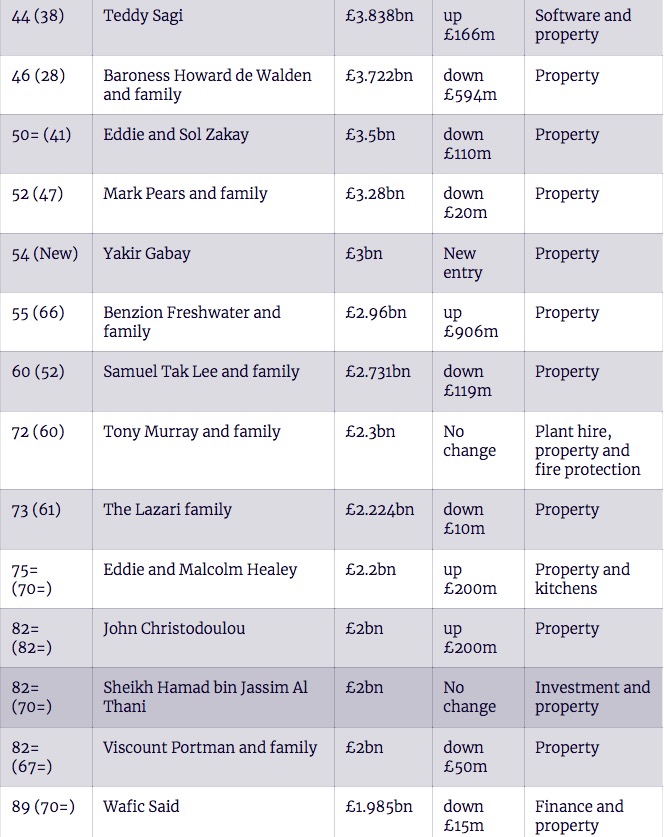Image resolution: width=666 pixels, height=837 pixels.
Task: Select the 'New entry' change cell
Action: pos(463,263)
